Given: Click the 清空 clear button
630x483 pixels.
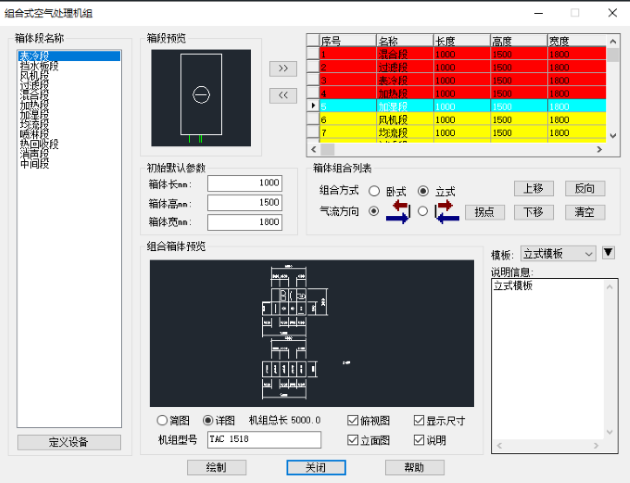Looking at the screenshot, I should point(584,211).
